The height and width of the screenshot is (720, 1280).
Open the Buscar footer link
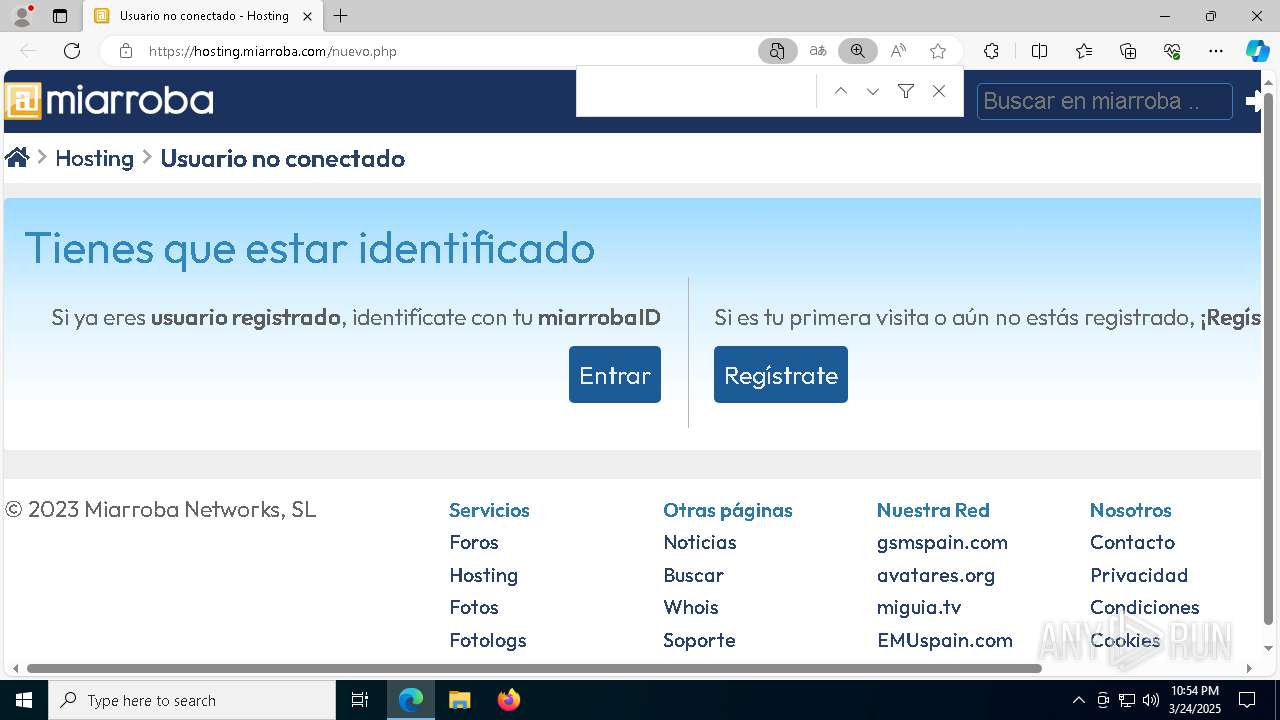pyautogui.click(x=693, y=575)
